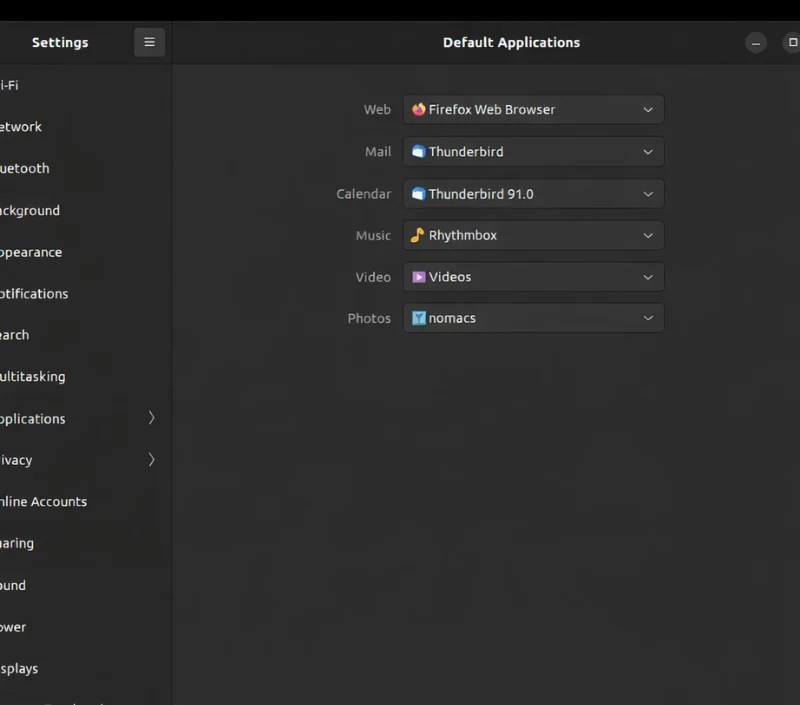Open the Calendar dropdown showing Thunderbird 91.0
Viewport: 800px width, 705px height.
tap(533, 194)
